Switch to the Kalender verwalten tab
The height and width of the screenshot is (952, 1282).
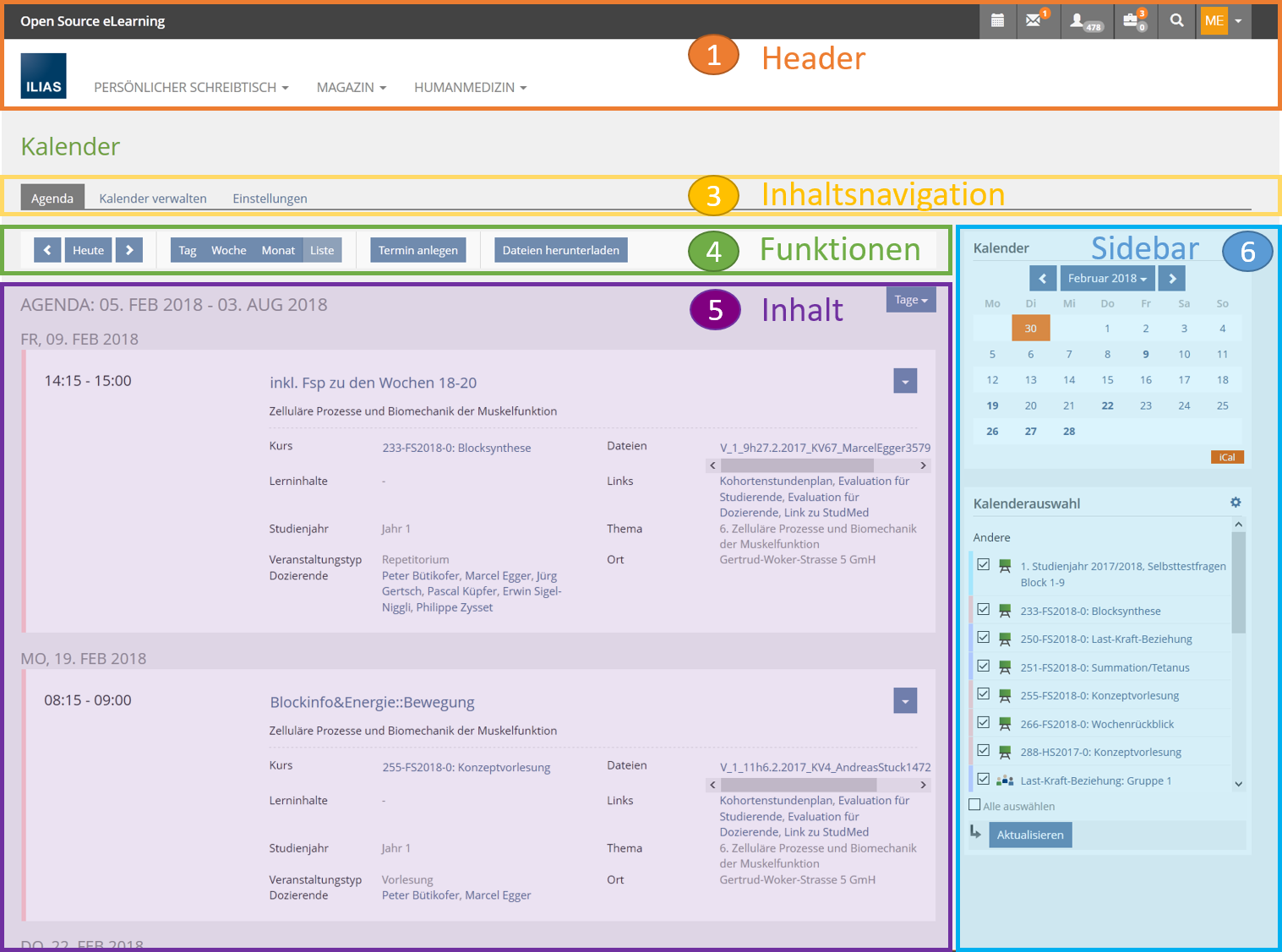(153, 199)
